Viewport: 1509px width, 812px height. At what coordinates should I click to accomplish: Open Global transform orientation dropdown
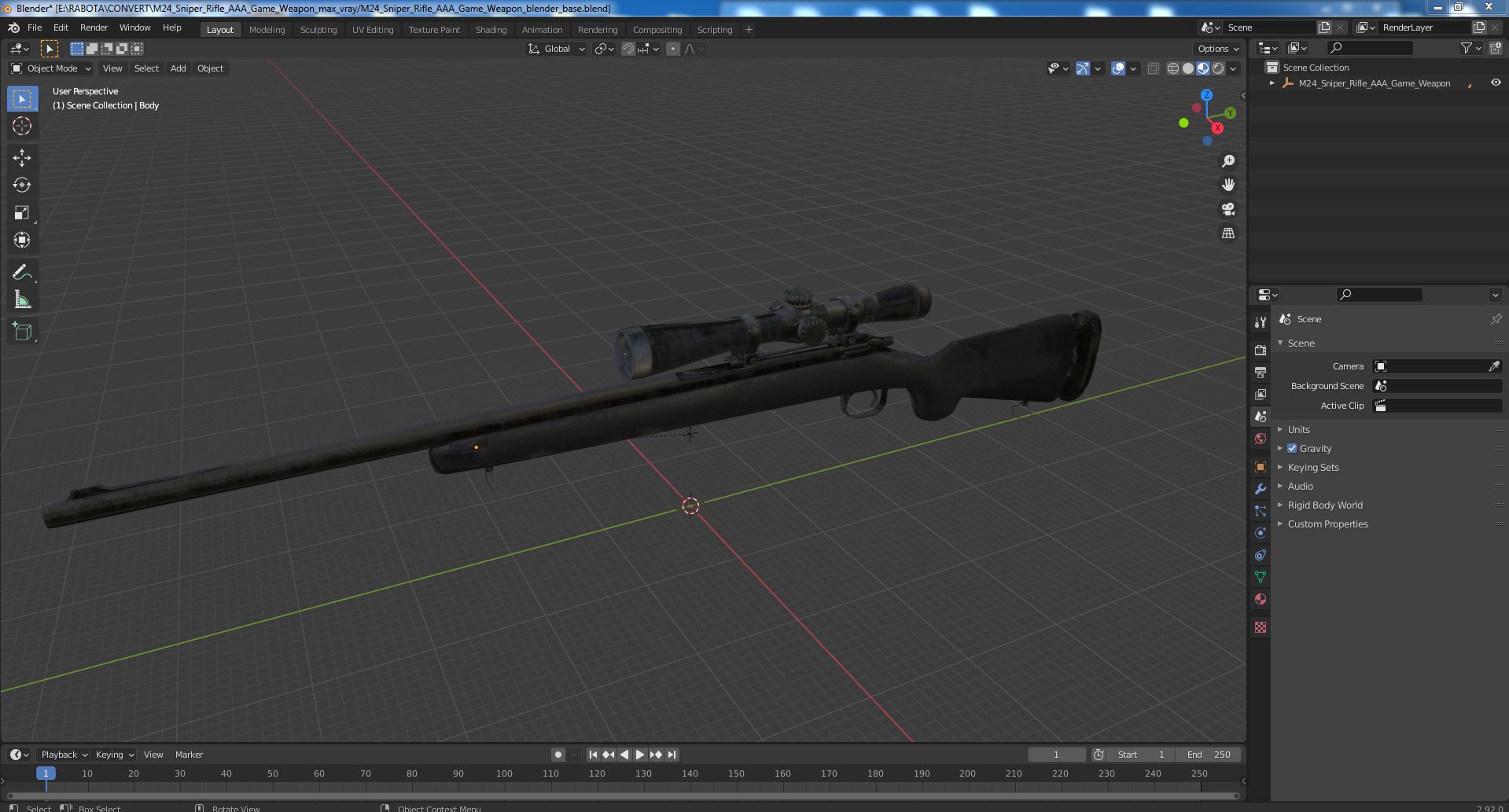[556, 49]
